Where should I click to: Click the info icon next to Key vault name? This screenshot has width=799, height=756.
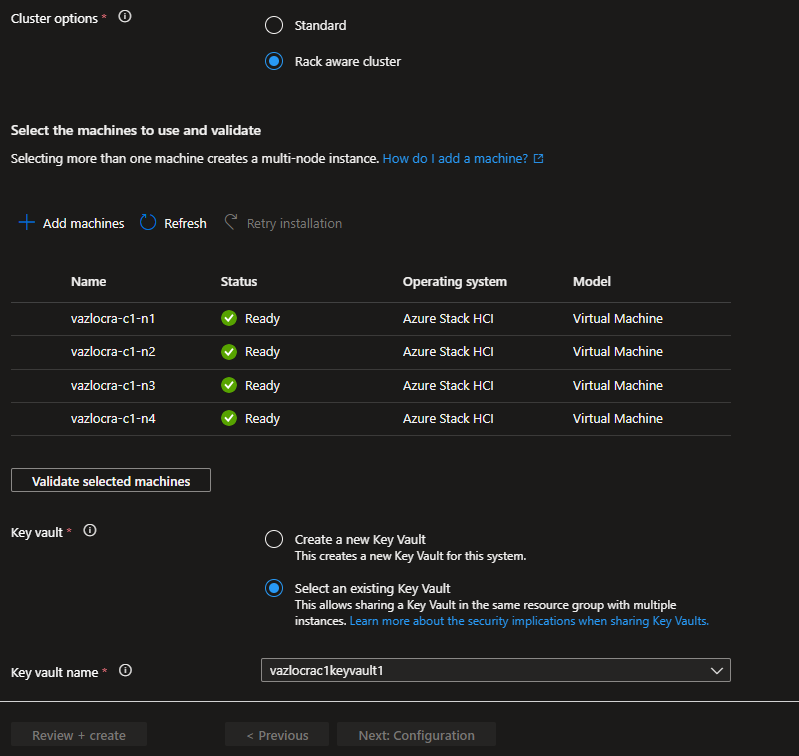click(x=125, y=671)
